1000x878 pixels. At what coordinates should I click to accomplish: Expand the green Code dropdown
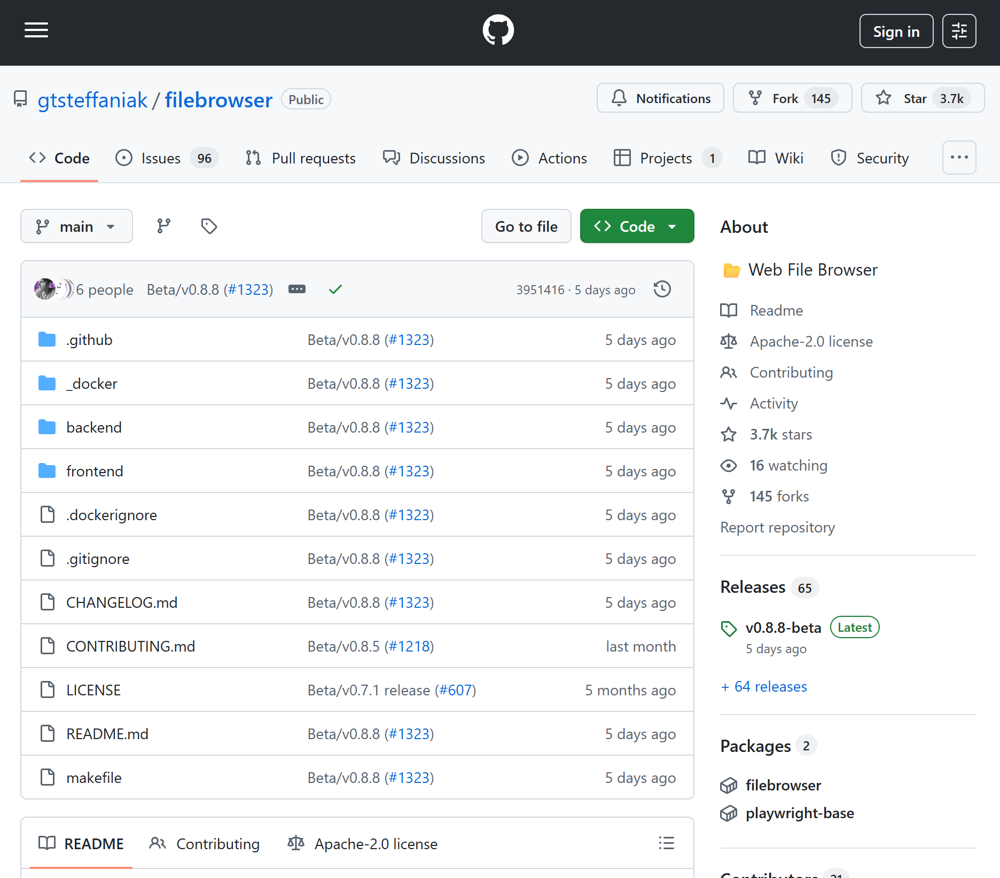(x=637, y=227)
